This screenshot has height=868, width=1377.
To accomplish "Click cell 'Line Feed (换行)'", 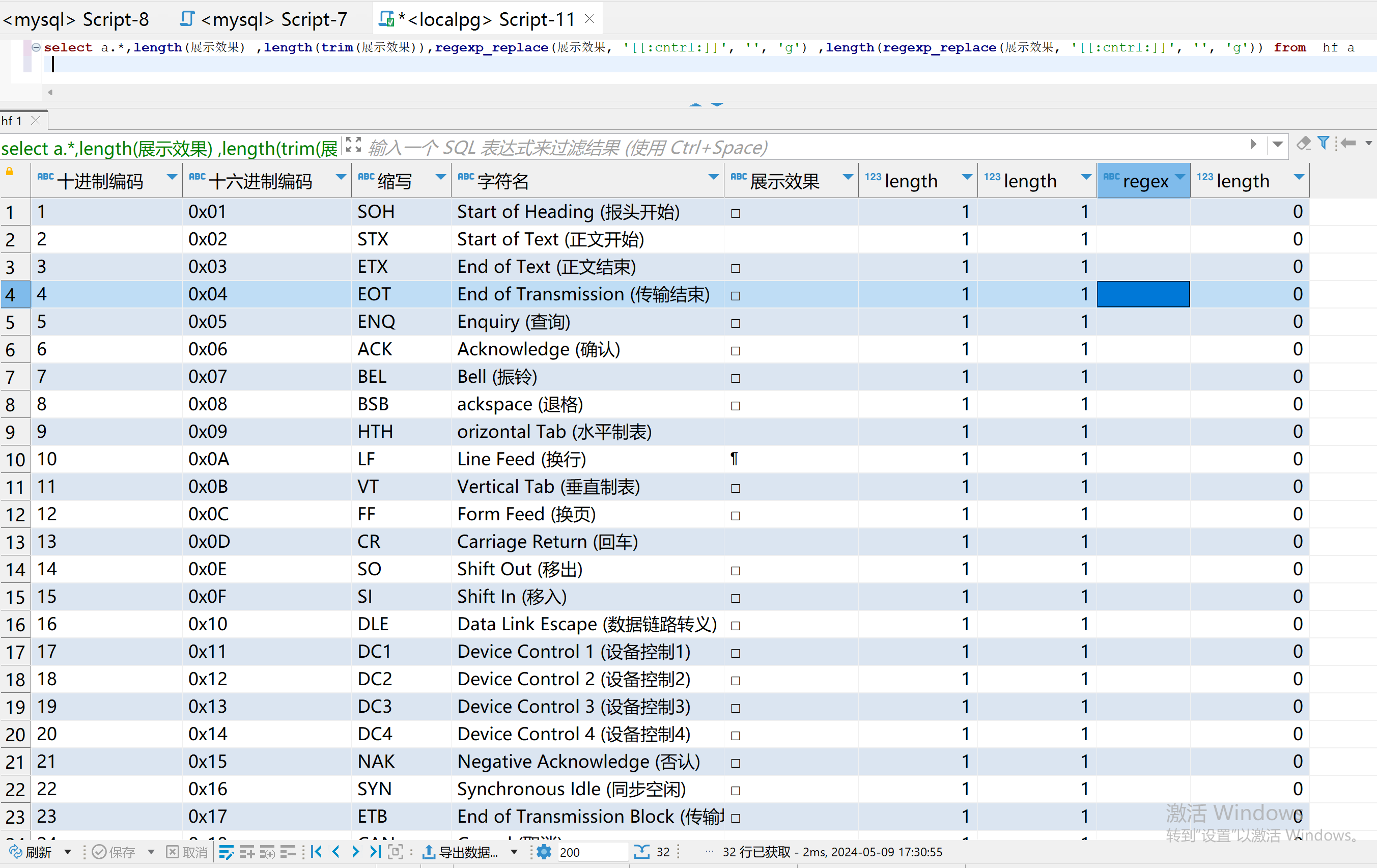I will 588,459.
